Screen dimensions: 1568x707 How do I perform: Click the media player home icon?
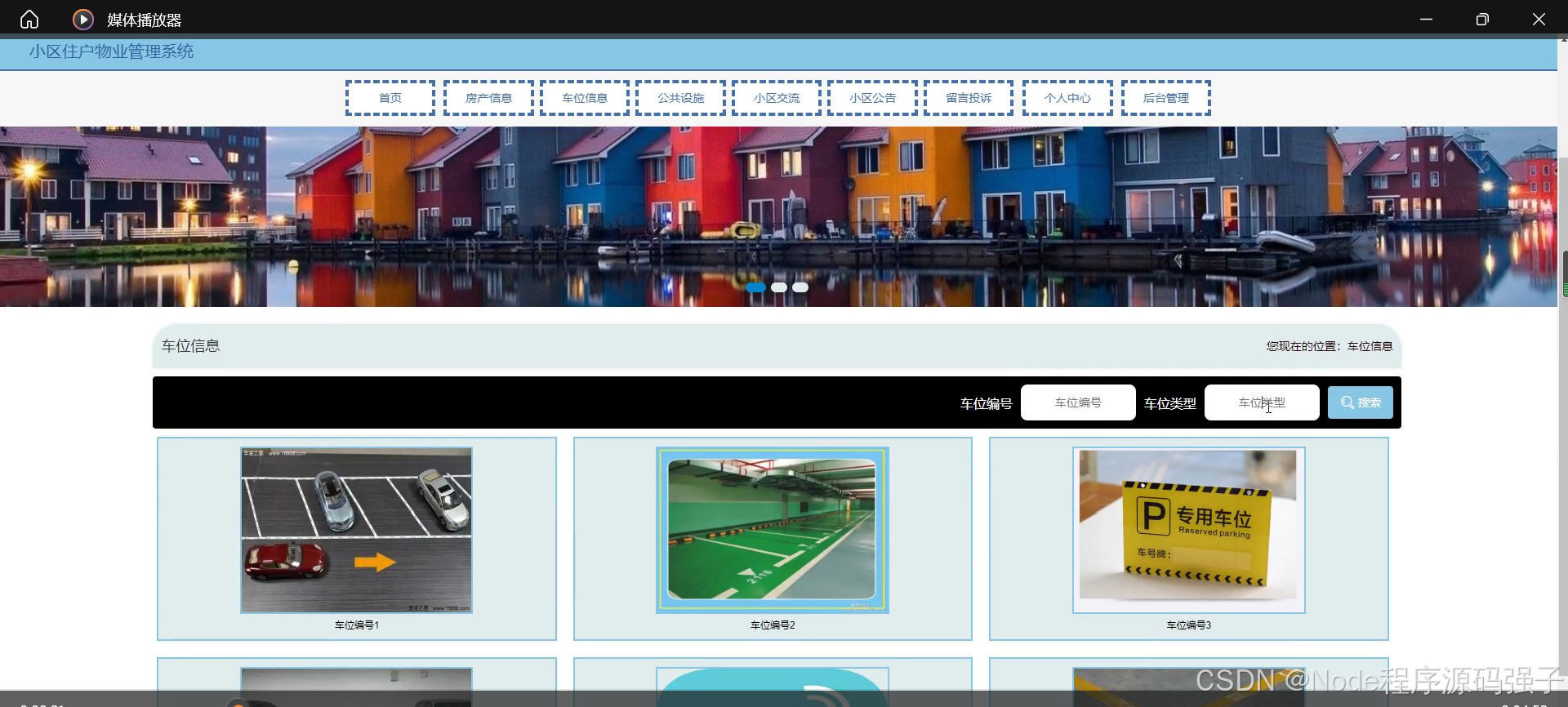pos(29,19)
